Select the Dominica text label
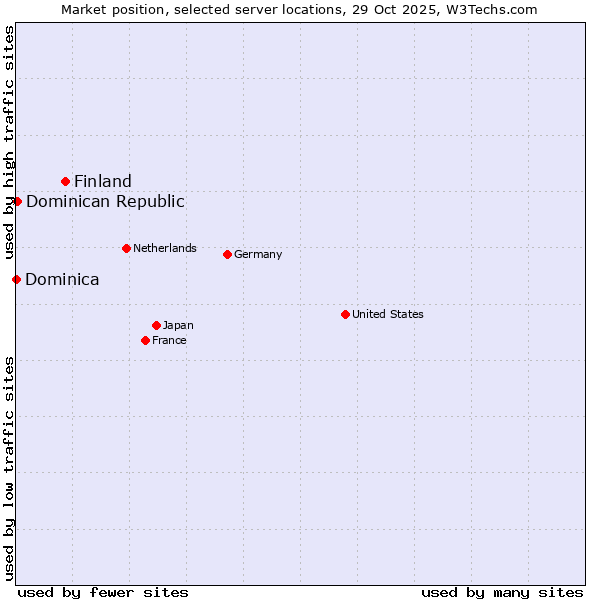 [62, 279]
